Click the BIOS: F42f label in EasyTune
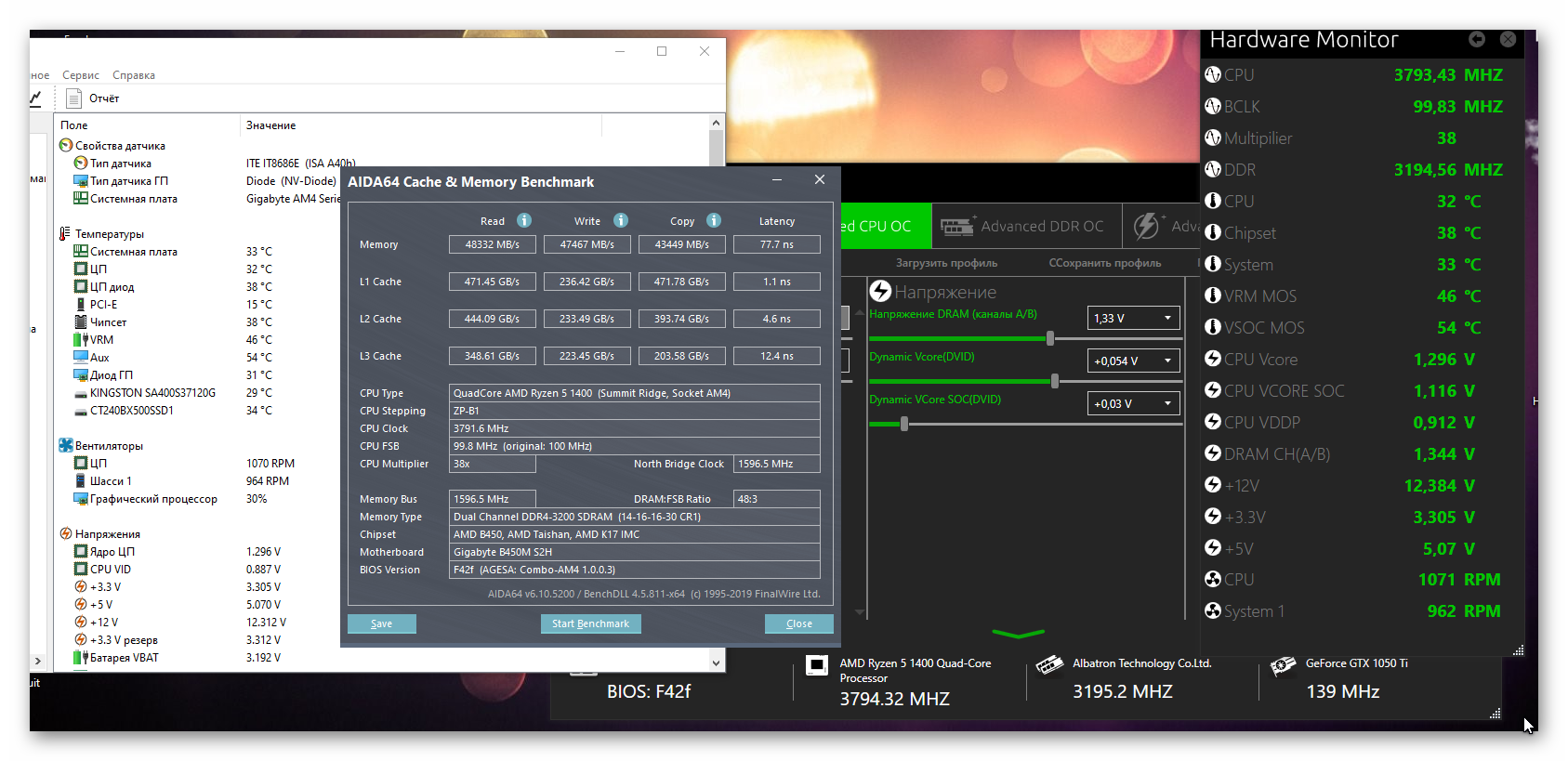 649,691
